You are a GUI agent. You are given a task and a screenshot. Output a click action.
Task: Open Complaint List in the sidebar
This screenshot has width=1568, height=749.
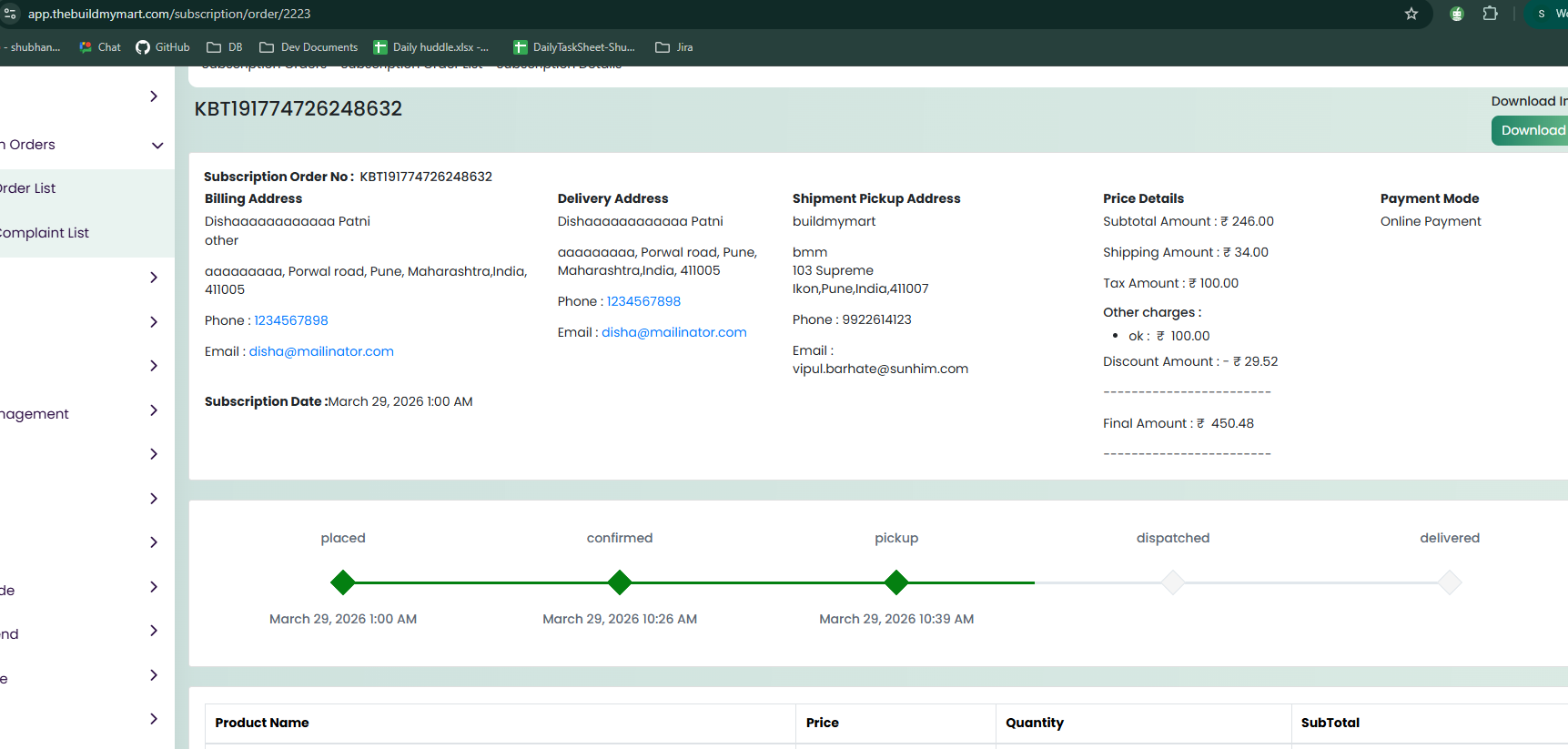(x=44, y=233)
